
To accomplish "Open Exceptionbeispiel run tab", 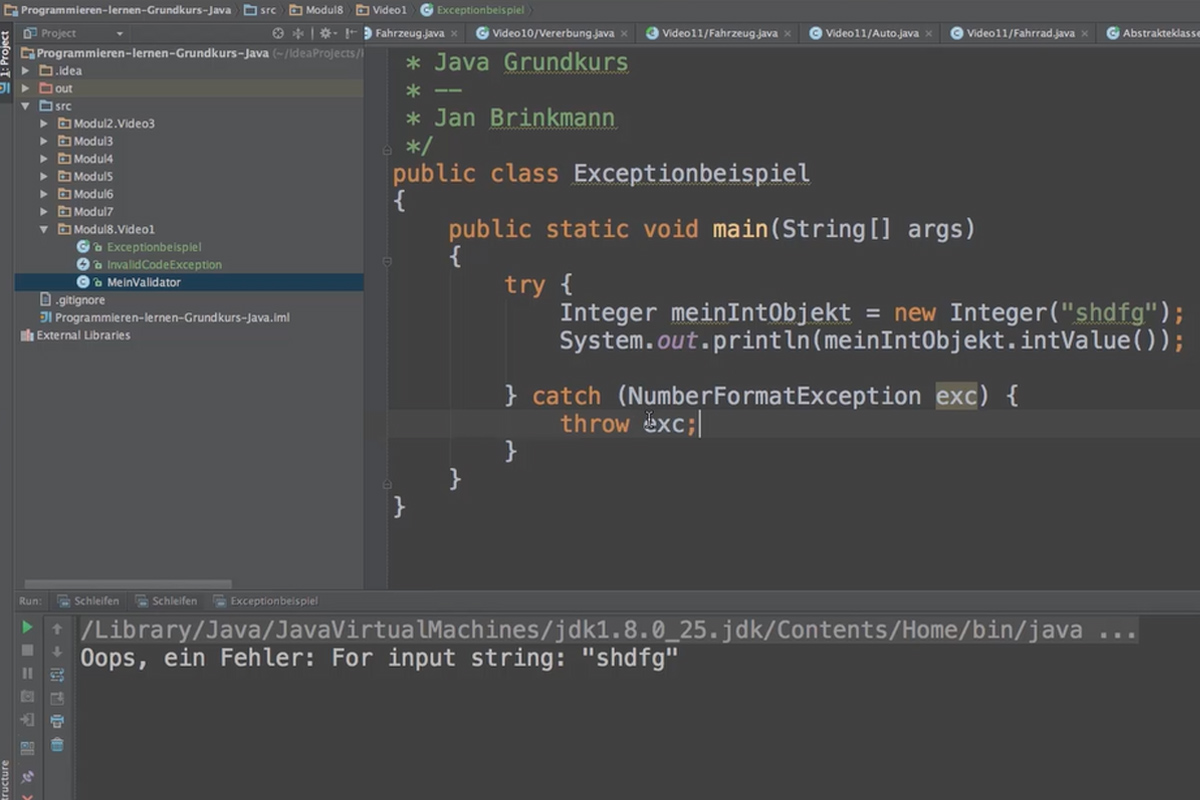I will 264,601.
